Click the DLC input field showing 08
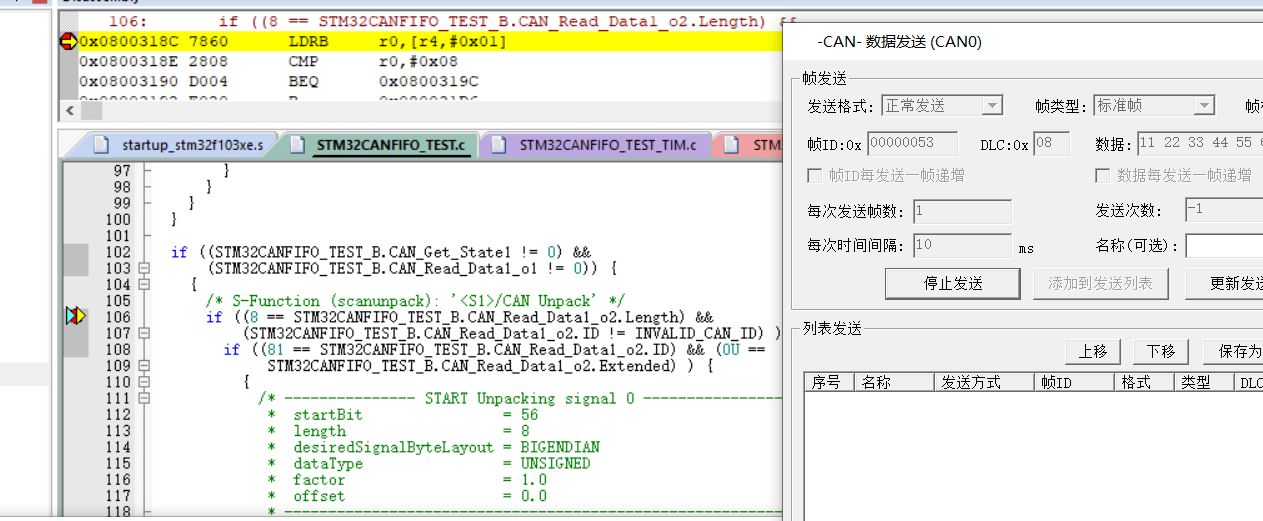1263x521 pixels. point(1051,144)
